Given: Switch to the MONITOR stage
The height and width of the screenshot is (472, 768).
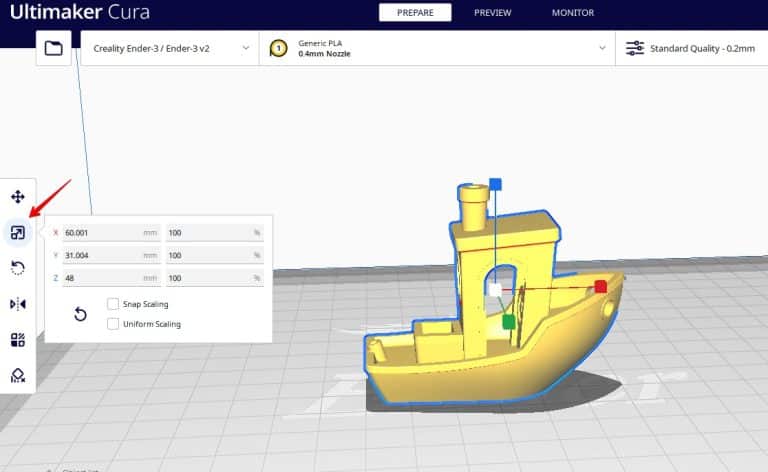Looking at the screenshot, I should [573, 13].
